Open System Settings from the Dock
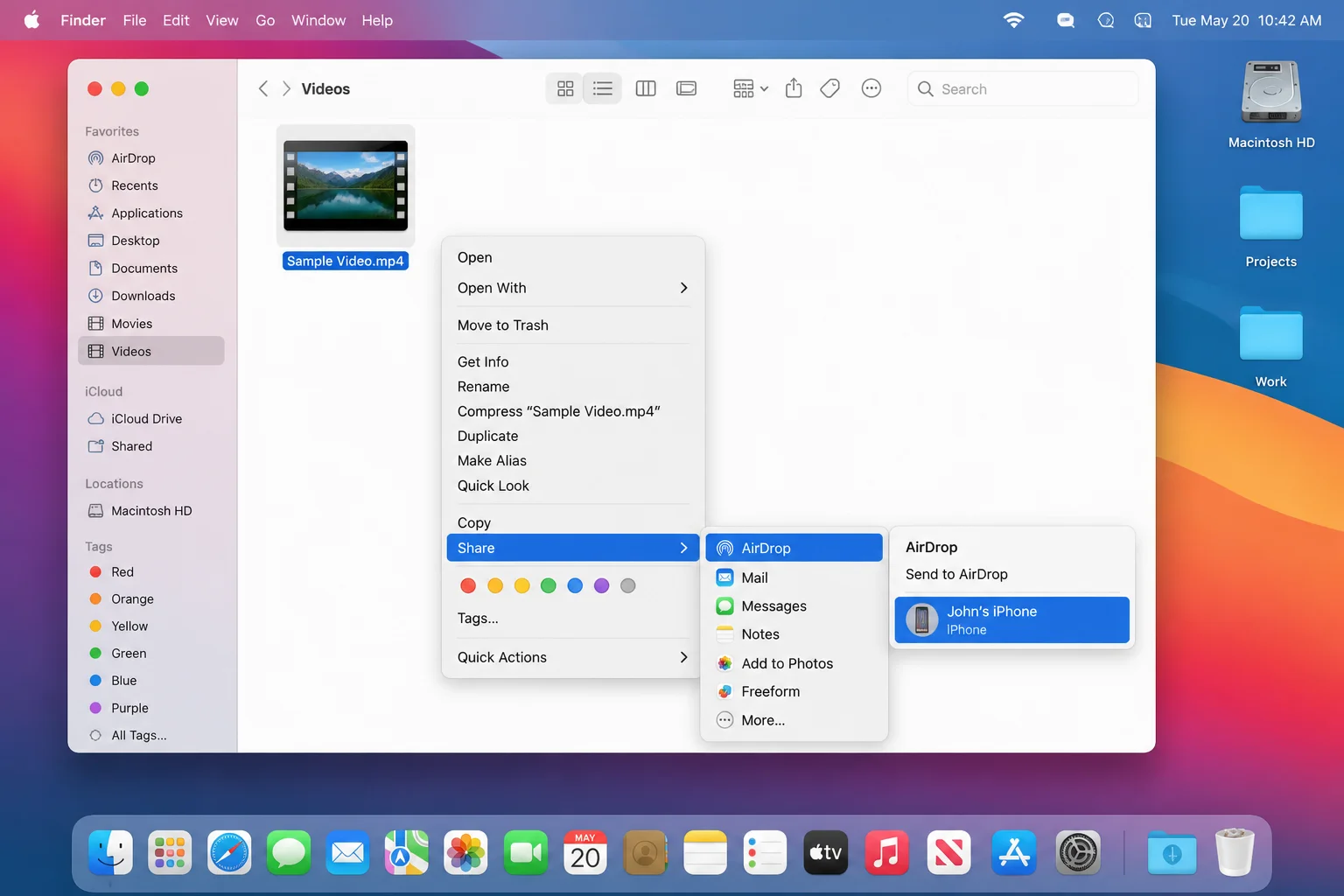This screenshot has width=1344, height=896. (x=1078, y=852)
